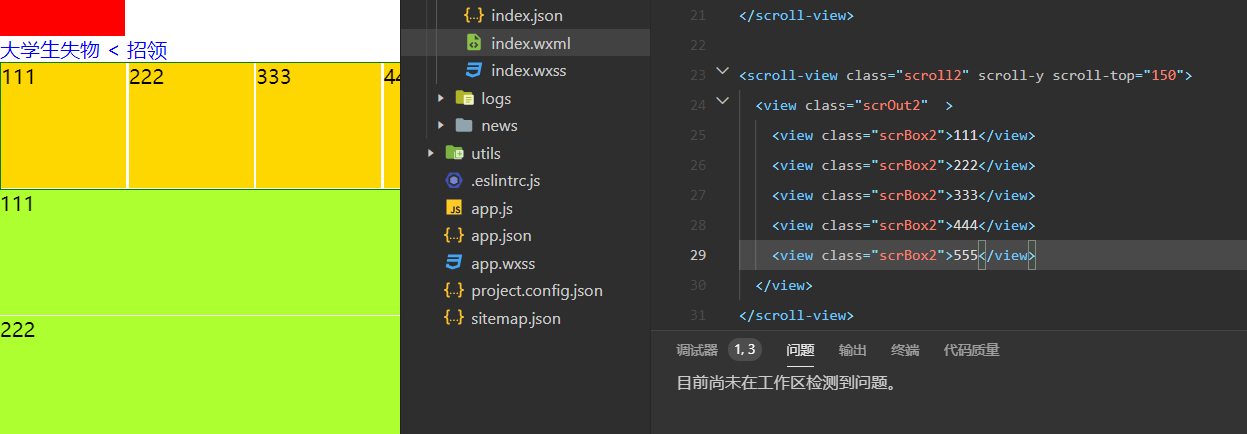Click the index.wxss file icon

point(474,71)
